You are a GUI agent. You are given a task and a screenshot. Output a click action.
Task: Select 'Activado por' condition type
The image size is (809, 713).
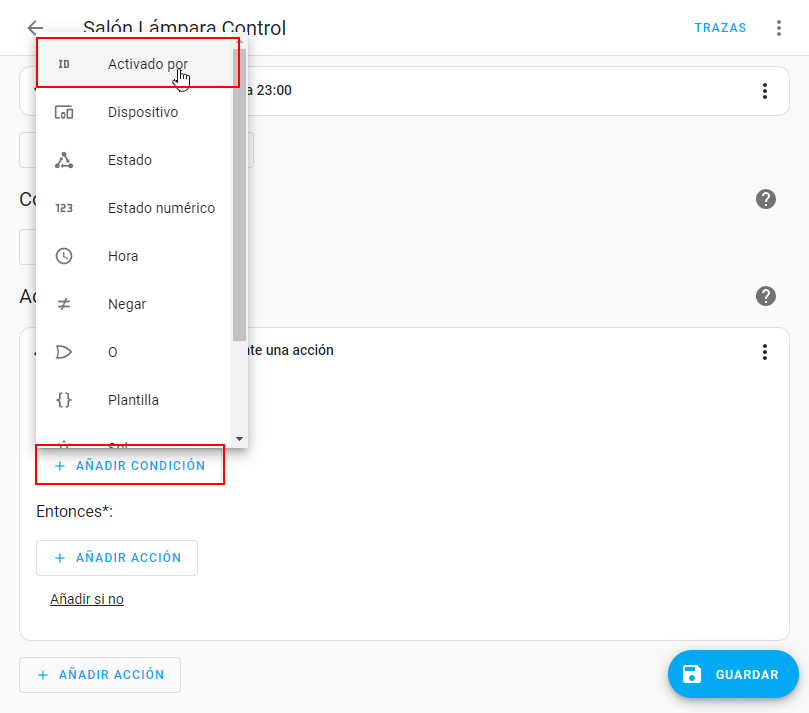pyautogui.click(x=147, y=64)
